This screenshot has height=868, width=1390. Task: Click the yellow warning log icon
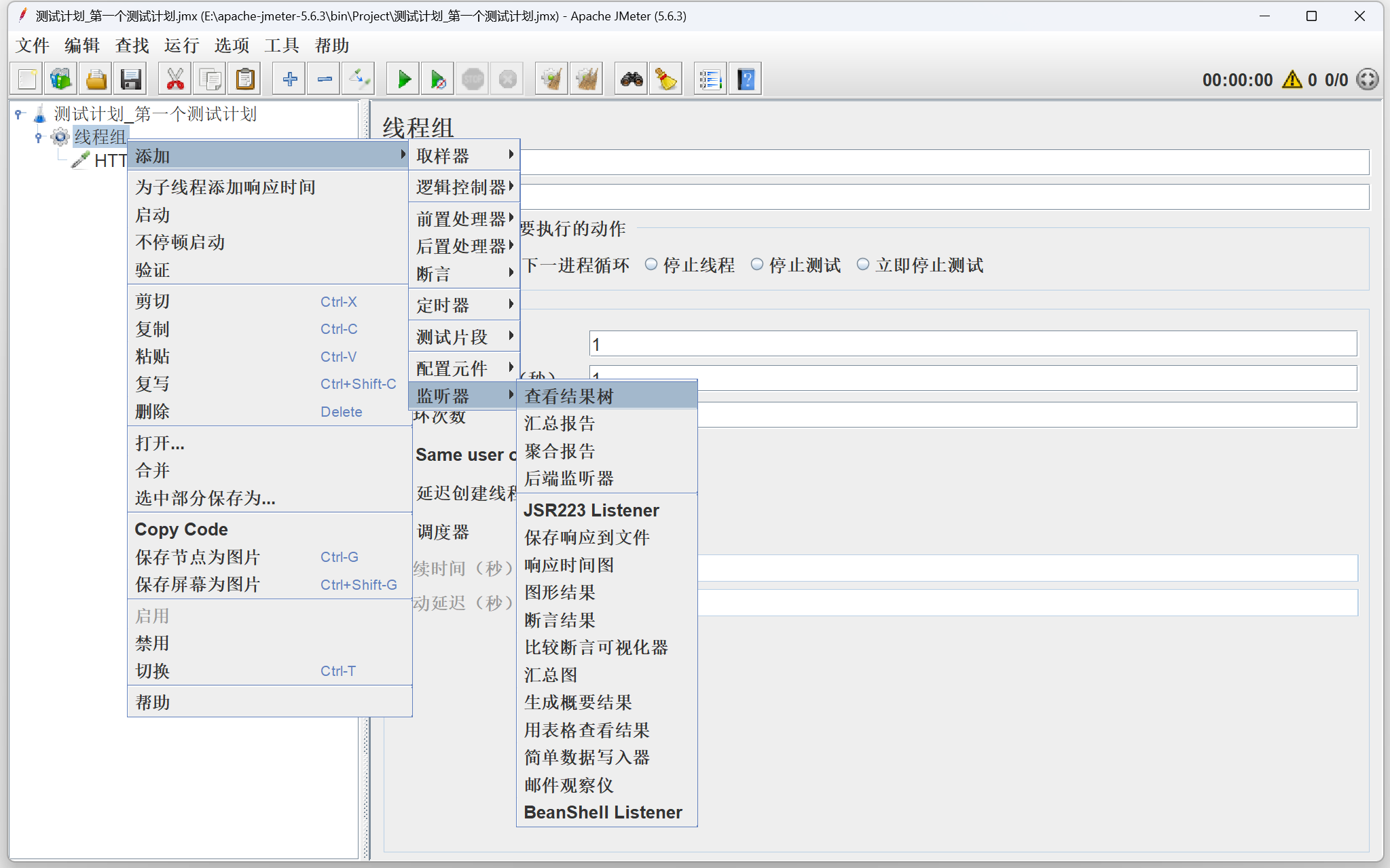point(1292,79)
